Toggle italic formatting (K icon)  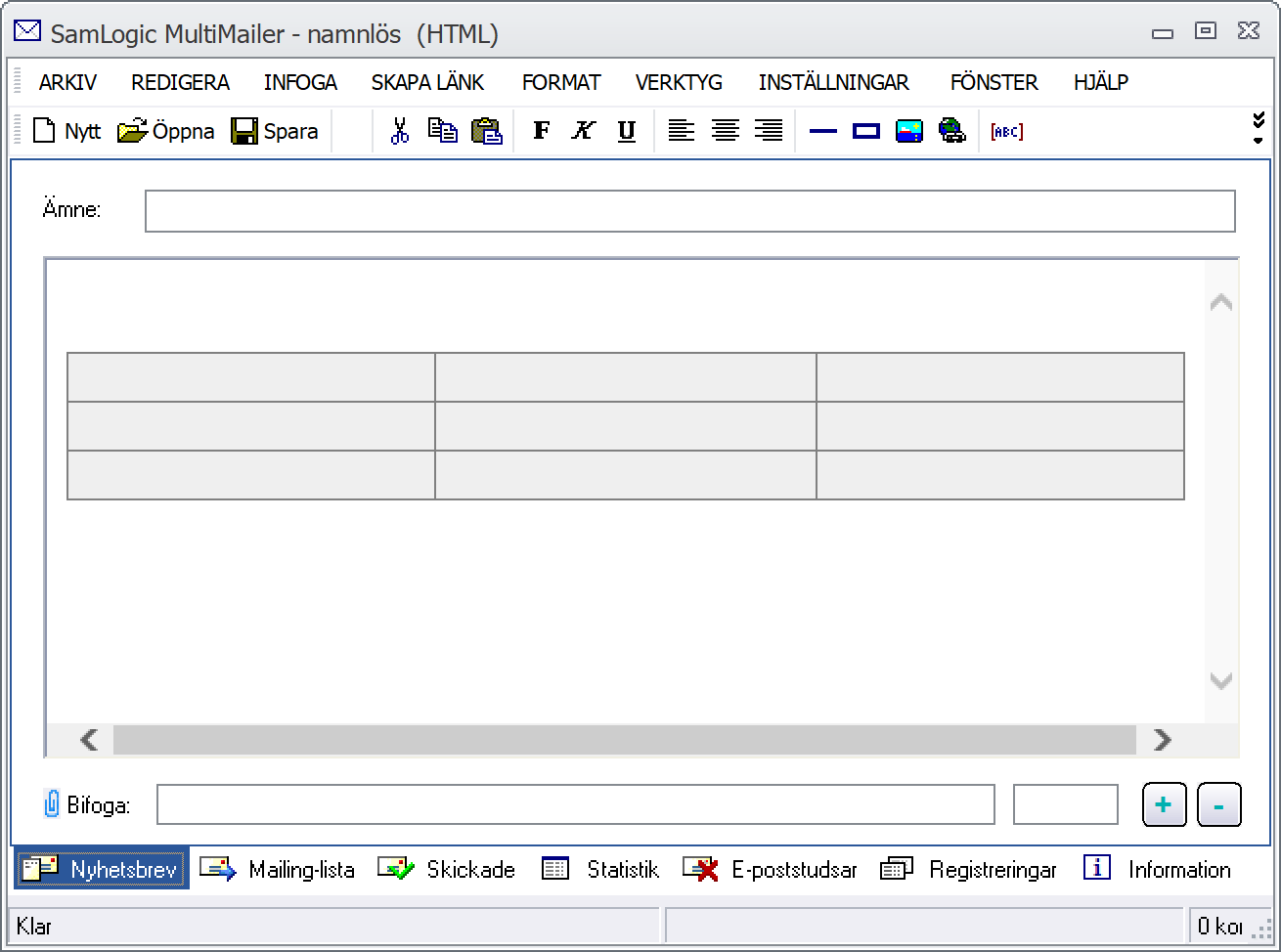coord(584,131)
